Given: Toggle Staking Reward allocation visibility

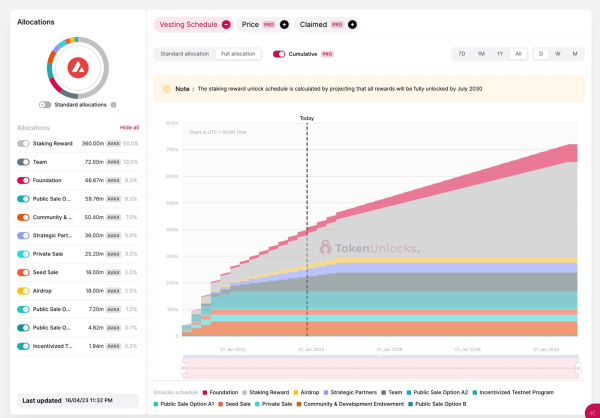Looking at the screenshot, I should (x=24, y=144).
